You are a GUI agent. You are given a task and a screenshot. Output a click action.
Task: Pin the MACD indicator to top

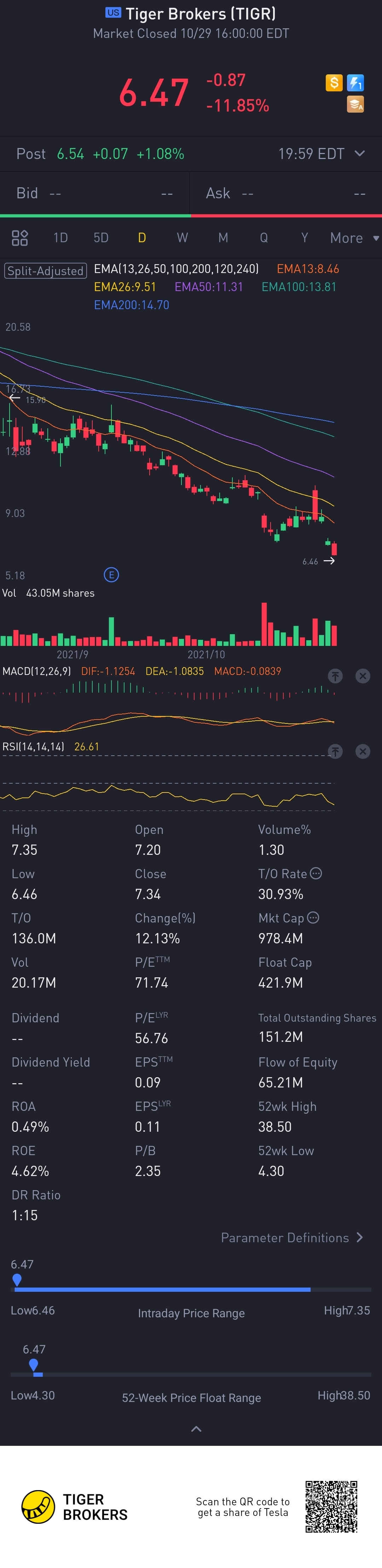point(335,676)
